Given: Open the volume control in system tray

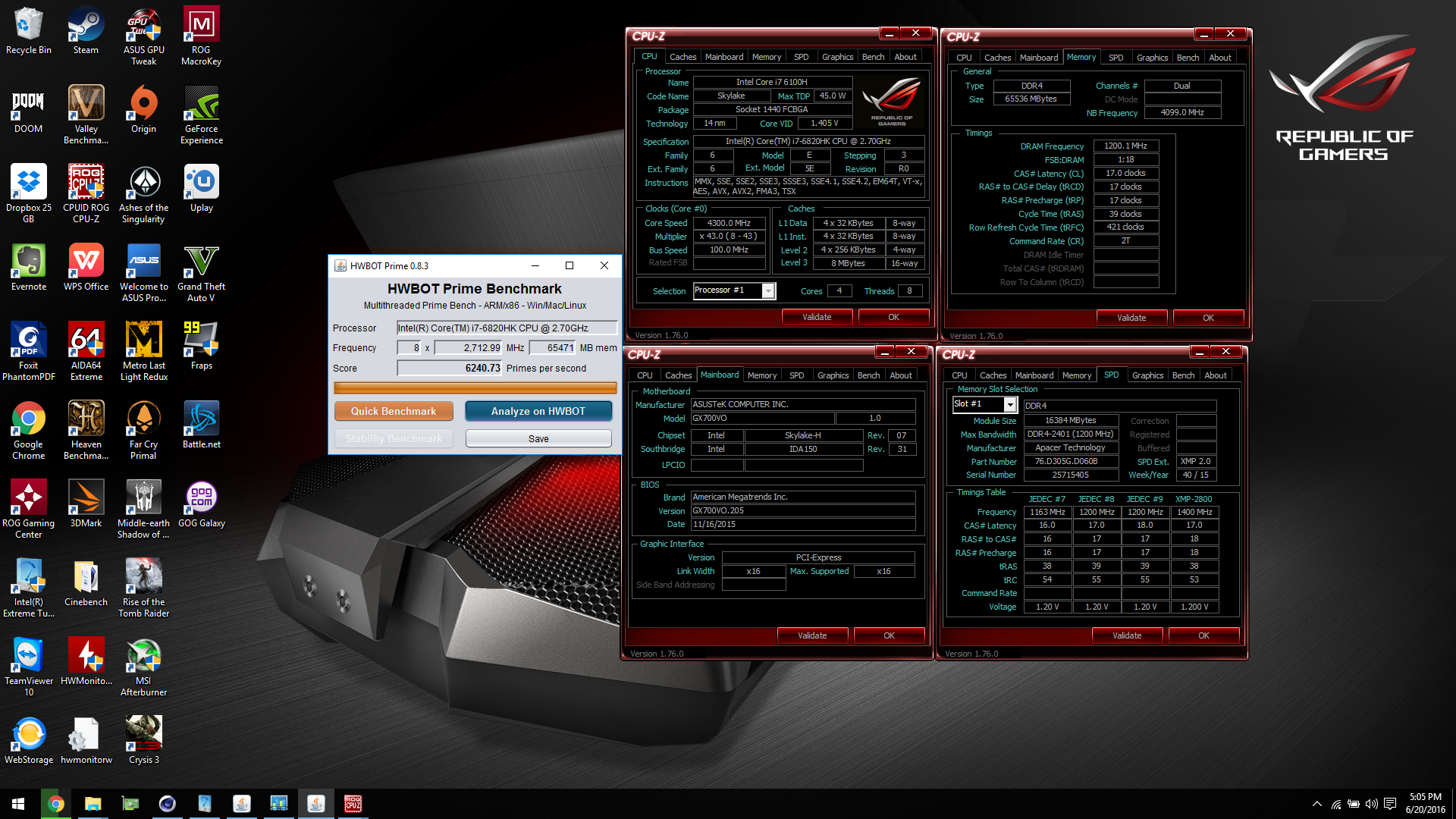Looking at the screenshot, I should coord(1371,804).
